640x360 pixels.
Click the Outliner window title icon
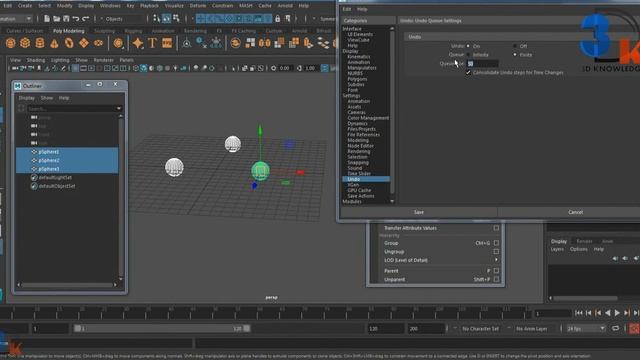point(18,86)
